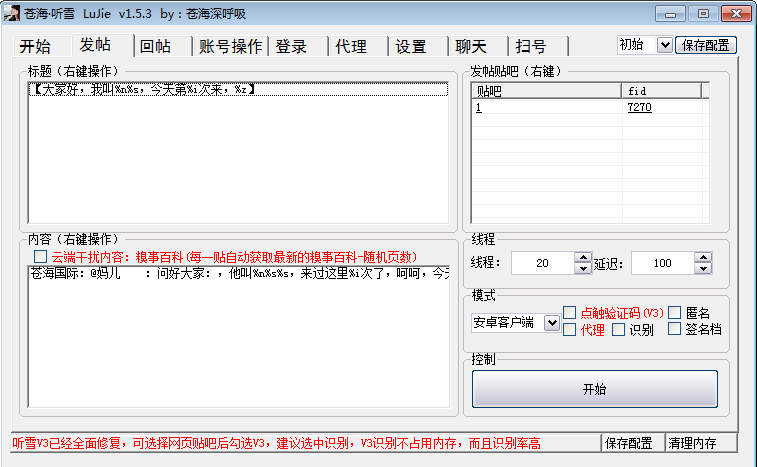
Task: Toggle the 识别 checkbox
Action: coord(618,329)
